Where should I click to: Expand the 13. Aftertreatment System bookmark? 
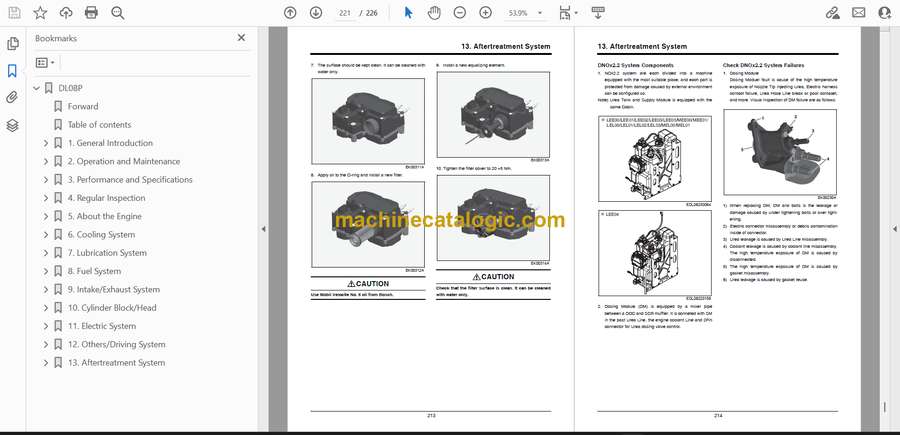(x=46, y=363)
